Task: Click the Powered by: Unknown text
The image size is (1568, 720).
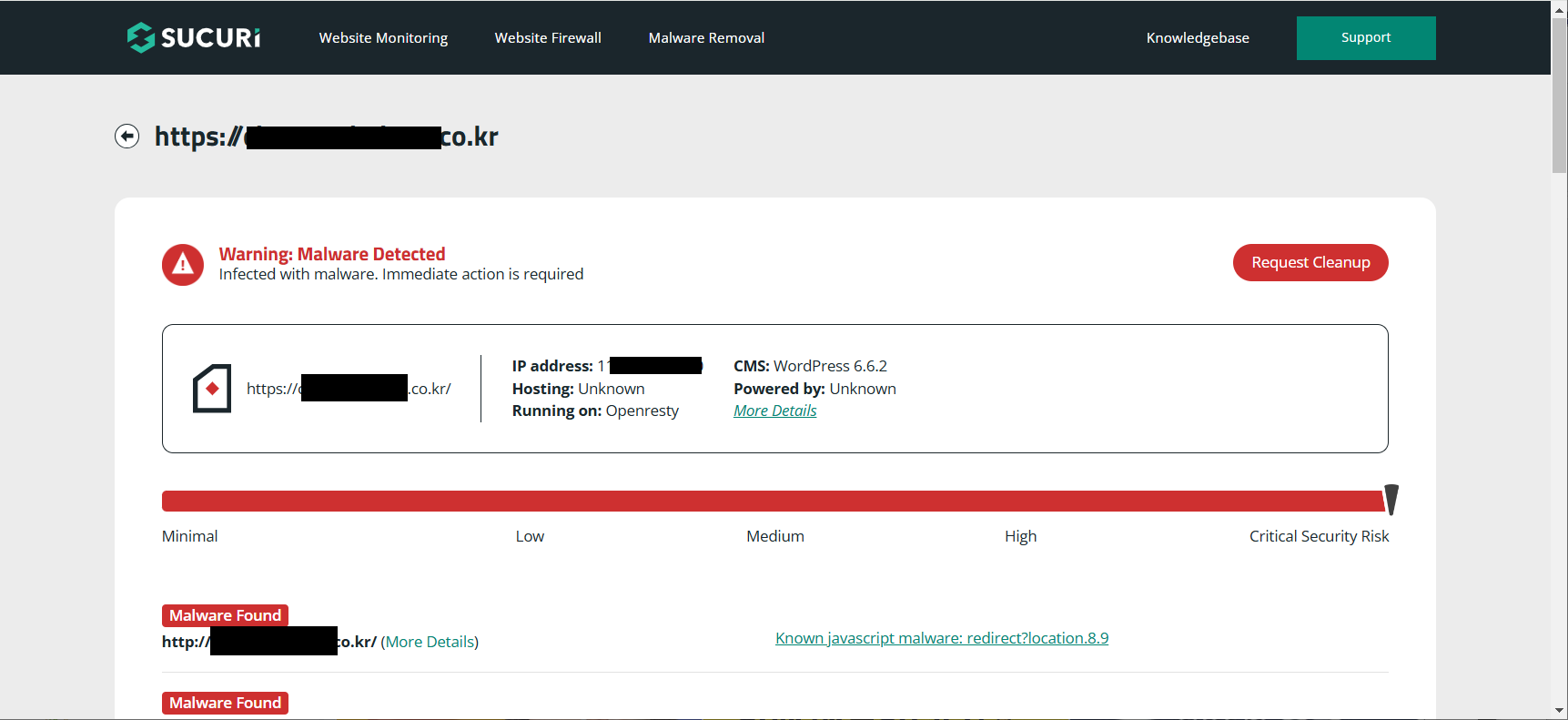Action: (x=814, y=389)
